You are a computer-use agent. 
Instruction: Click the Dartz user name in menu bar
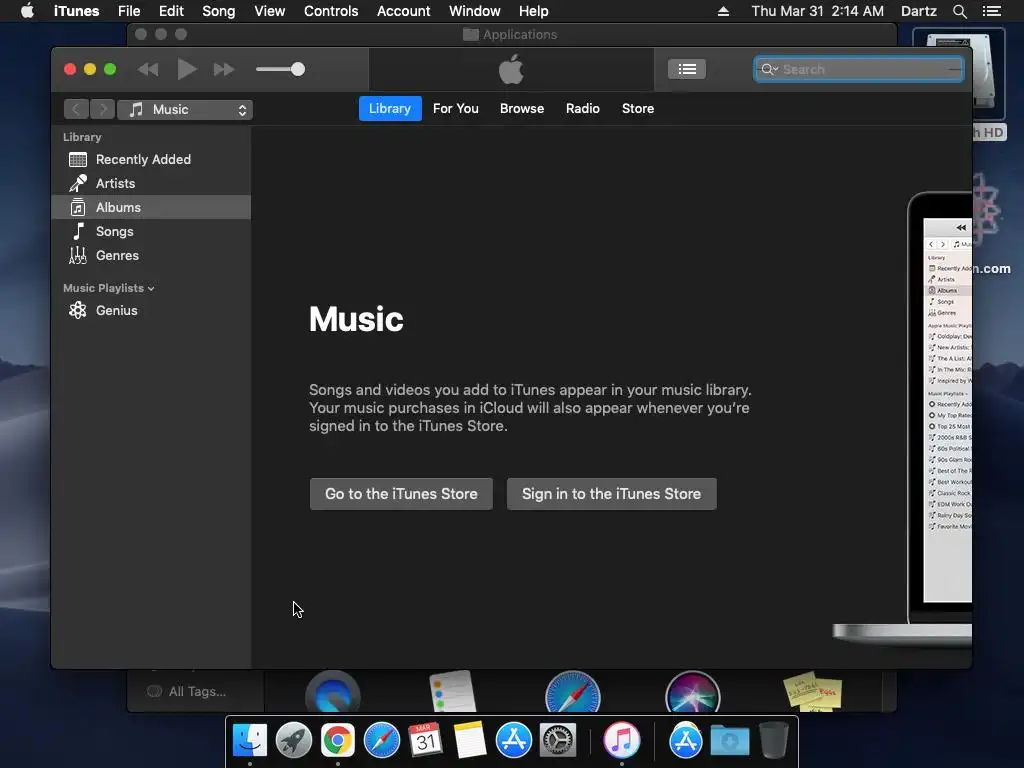coord(919,11)
